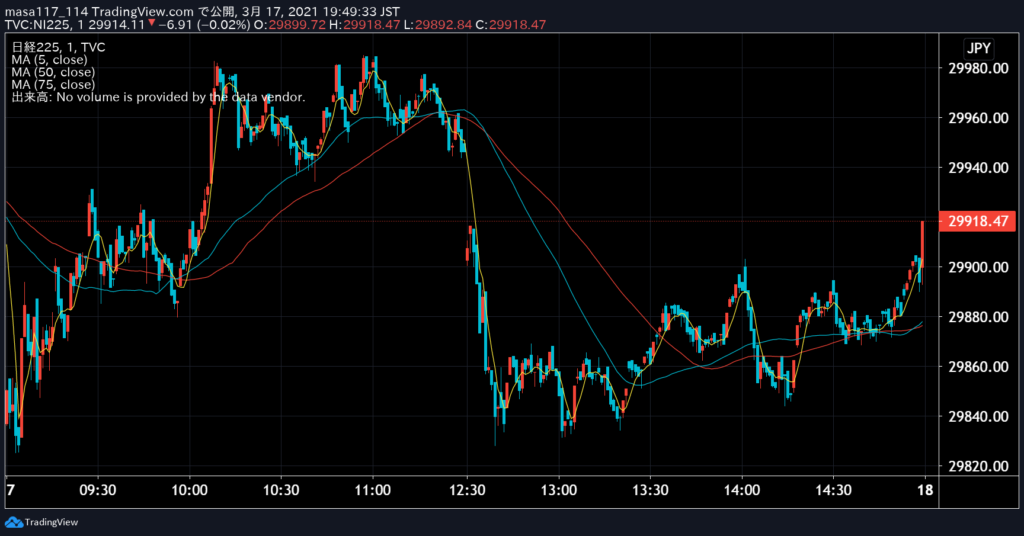This screenshot has width=1024, height=536.
Task: Click the MA (50, close) indicator legend
Action: point(53,72)
